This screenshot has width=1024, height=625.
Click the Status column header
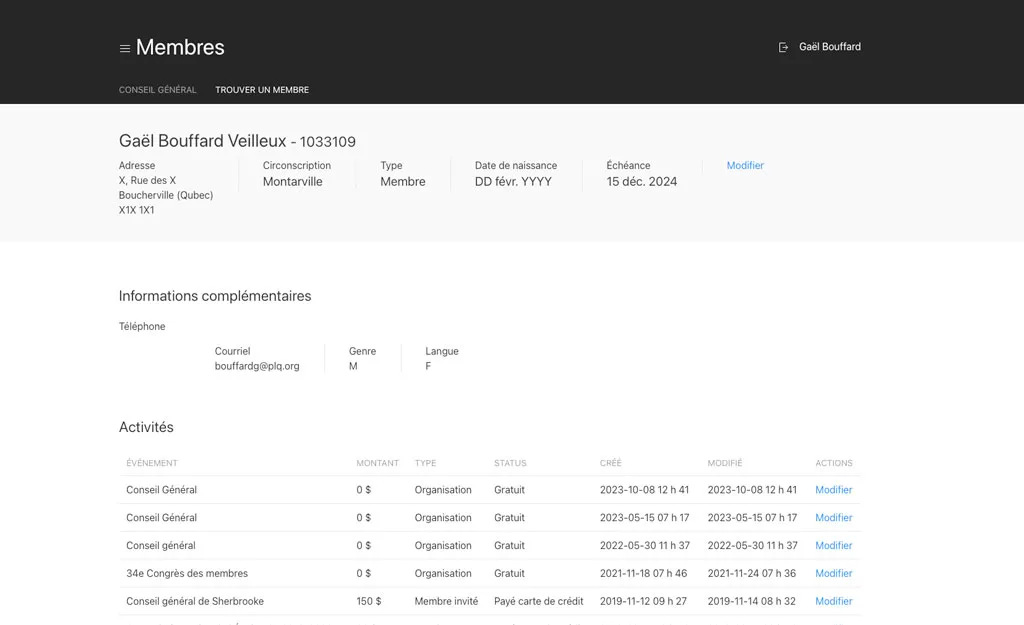tap(510, 463)
